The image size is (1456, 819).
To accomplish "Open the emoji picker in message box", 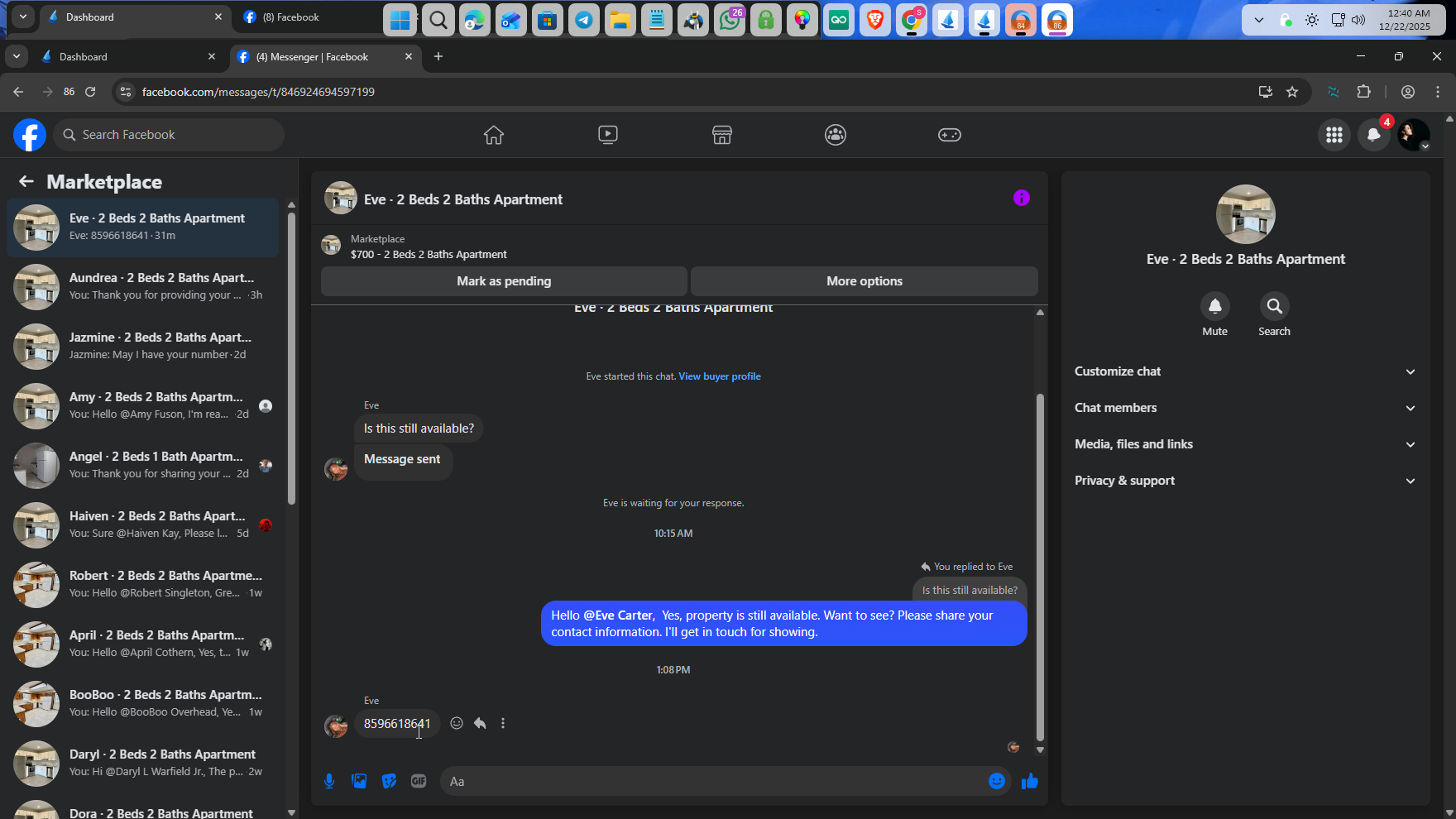I will [x=997, y=781].
